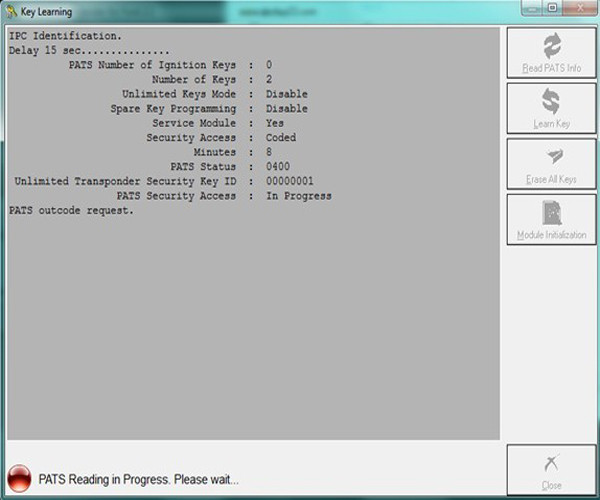
Task: Click the red status indicator light
Action: [x=19, y=478]
